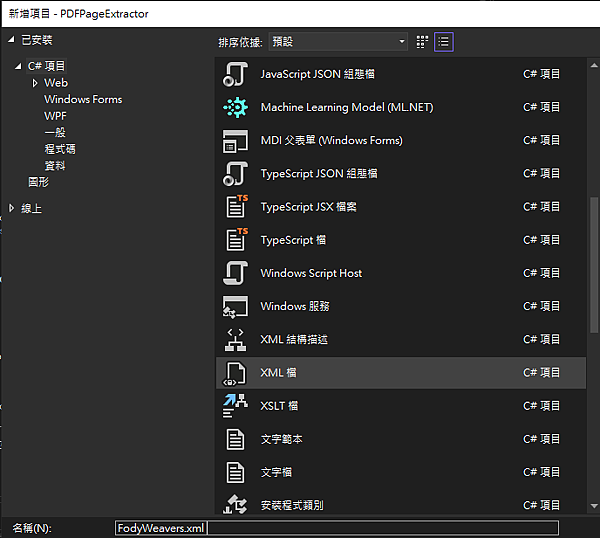Image resolution: width=600 pixels, height=538 pixels.
Task: Click the 'Windows Script Host' template name
Action: pyautogui.click(x=311, y=273)
